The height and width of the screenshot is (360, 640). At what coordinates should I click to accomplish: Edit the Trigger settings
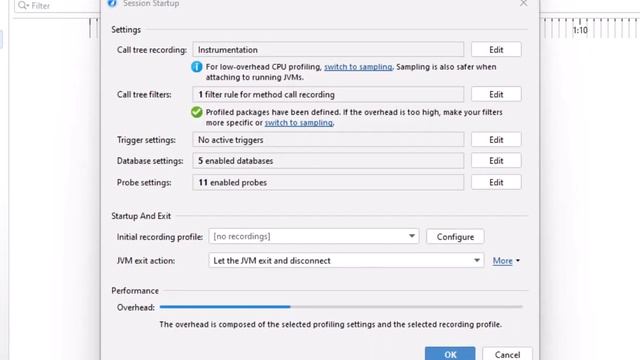496,140
